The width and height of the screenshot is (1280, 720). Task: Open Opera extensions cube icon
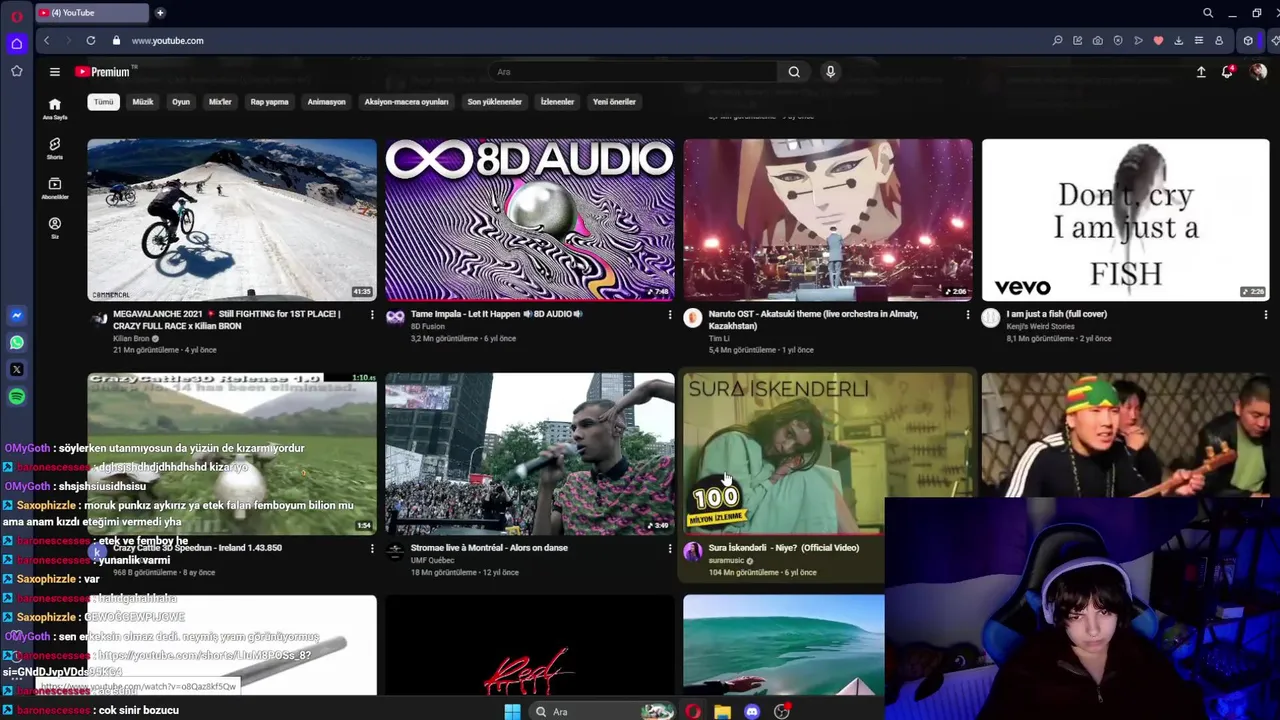[1248, 41]
